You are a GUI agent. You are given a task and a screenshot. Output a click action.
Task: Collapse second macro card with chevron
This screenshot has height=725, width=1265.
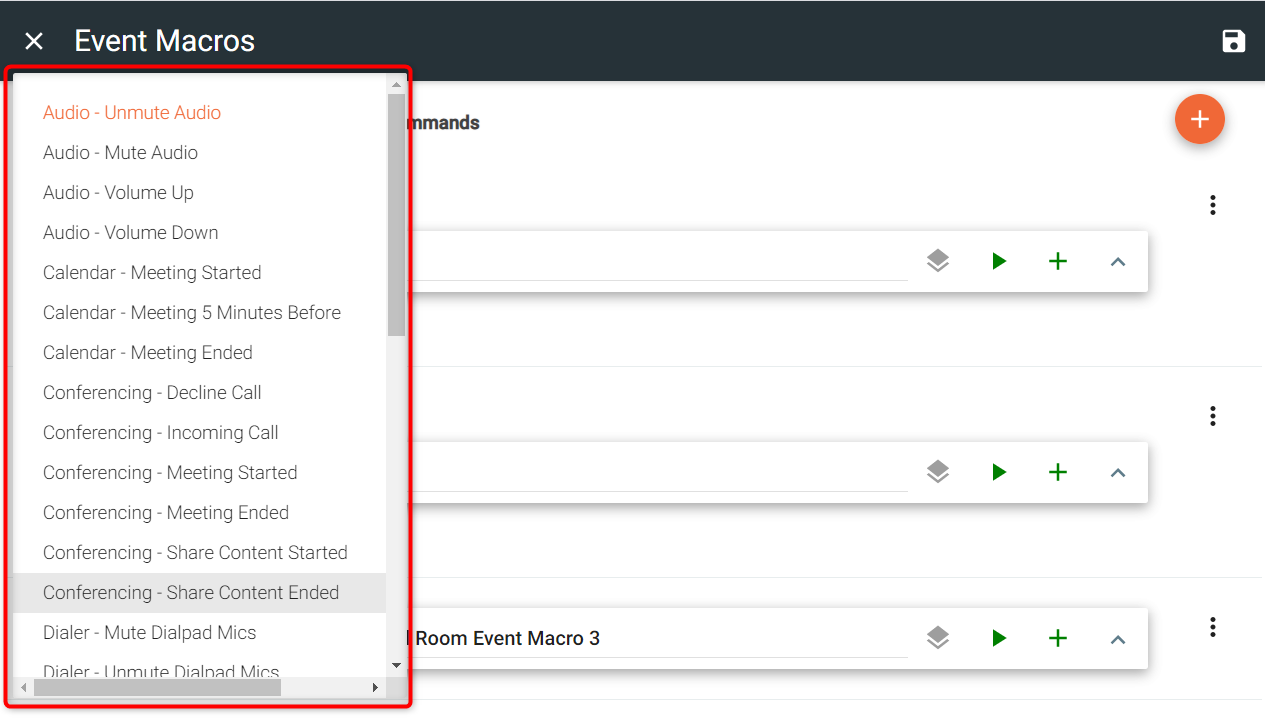coord(1118,473)
